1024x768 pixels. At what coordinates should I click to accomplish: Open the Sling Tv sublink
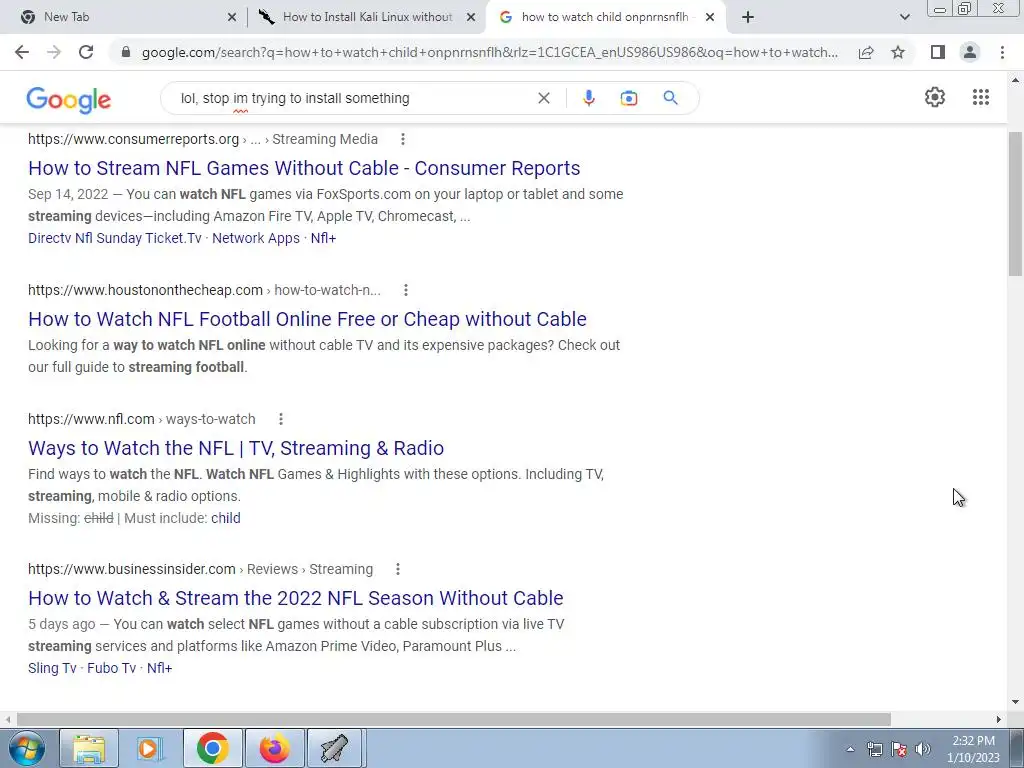pyautogui.click(x=52, y=668)
